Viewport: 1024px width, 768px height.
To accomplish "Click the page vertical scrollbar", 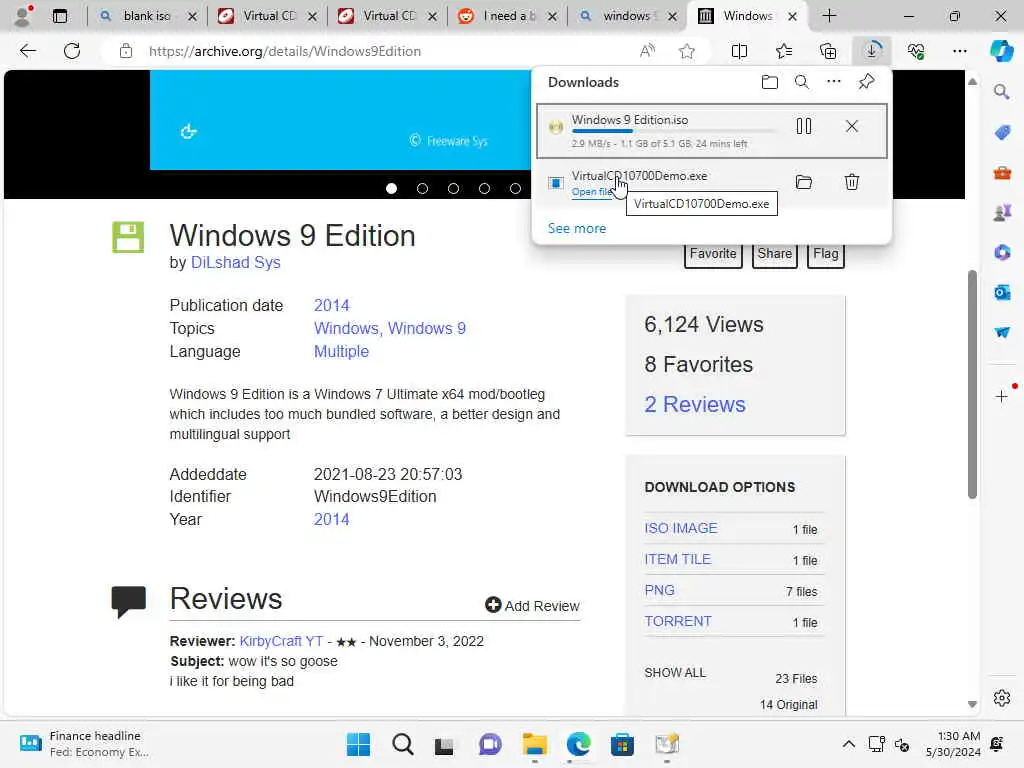I will (x=972, y=385).
